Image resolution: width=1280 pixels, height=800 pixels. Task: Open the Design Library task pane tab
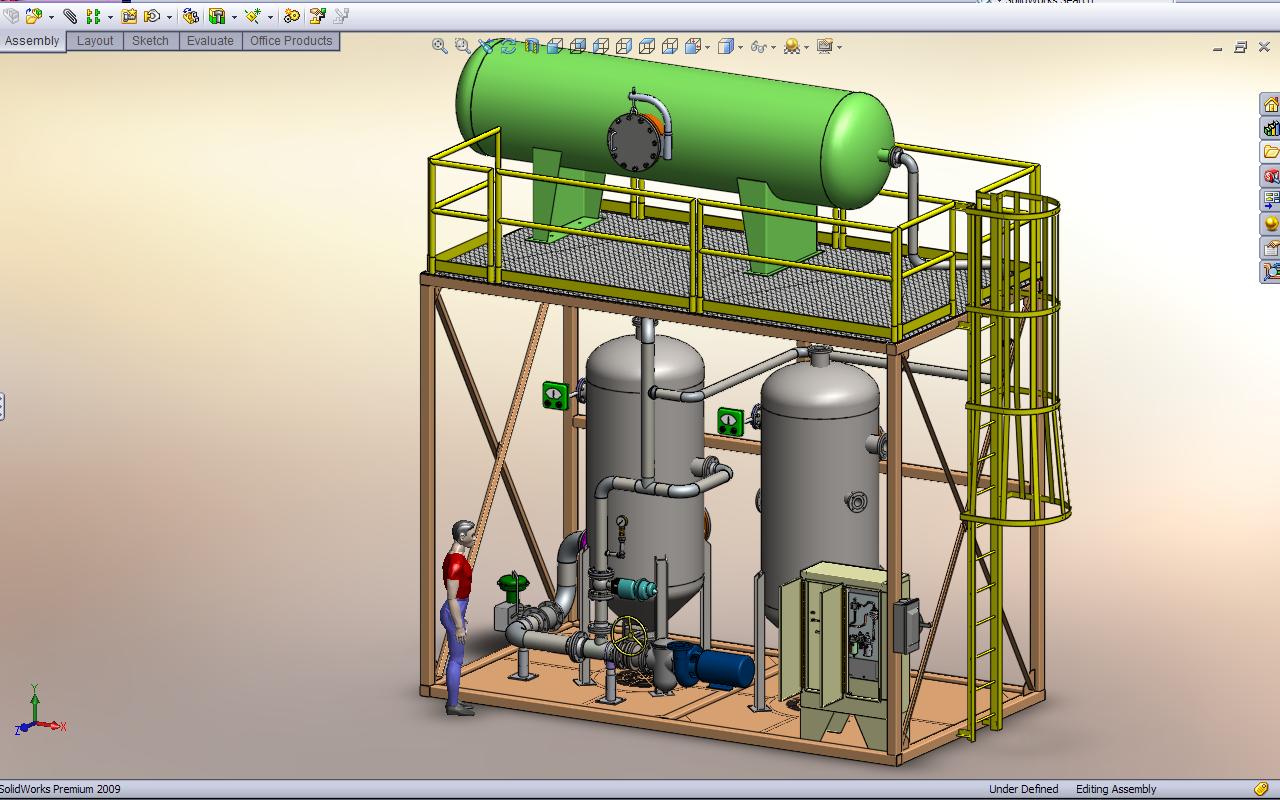coord(1270,128)
